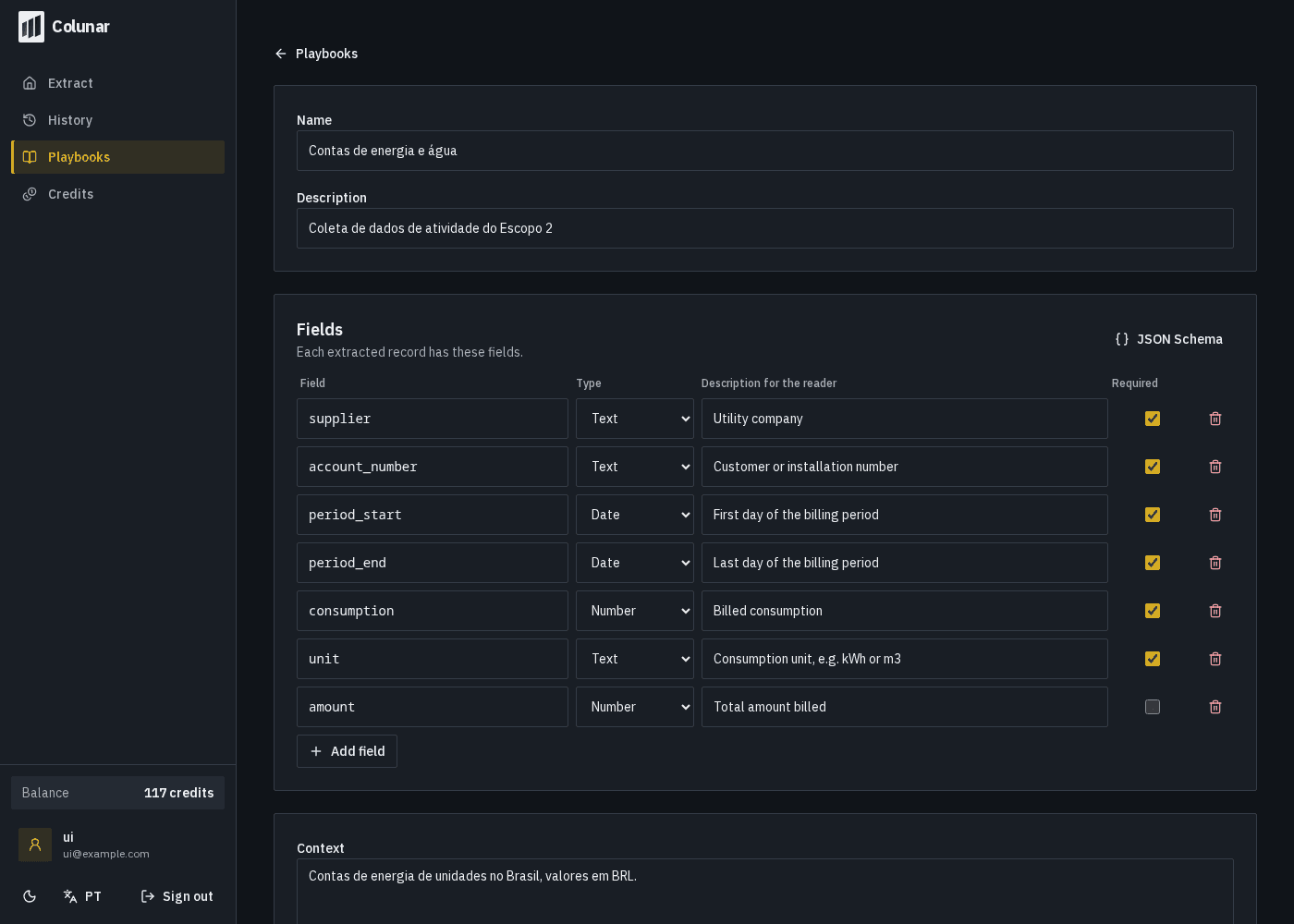Edit the unit field name
1294x924 pixels.
click(433, 659)
